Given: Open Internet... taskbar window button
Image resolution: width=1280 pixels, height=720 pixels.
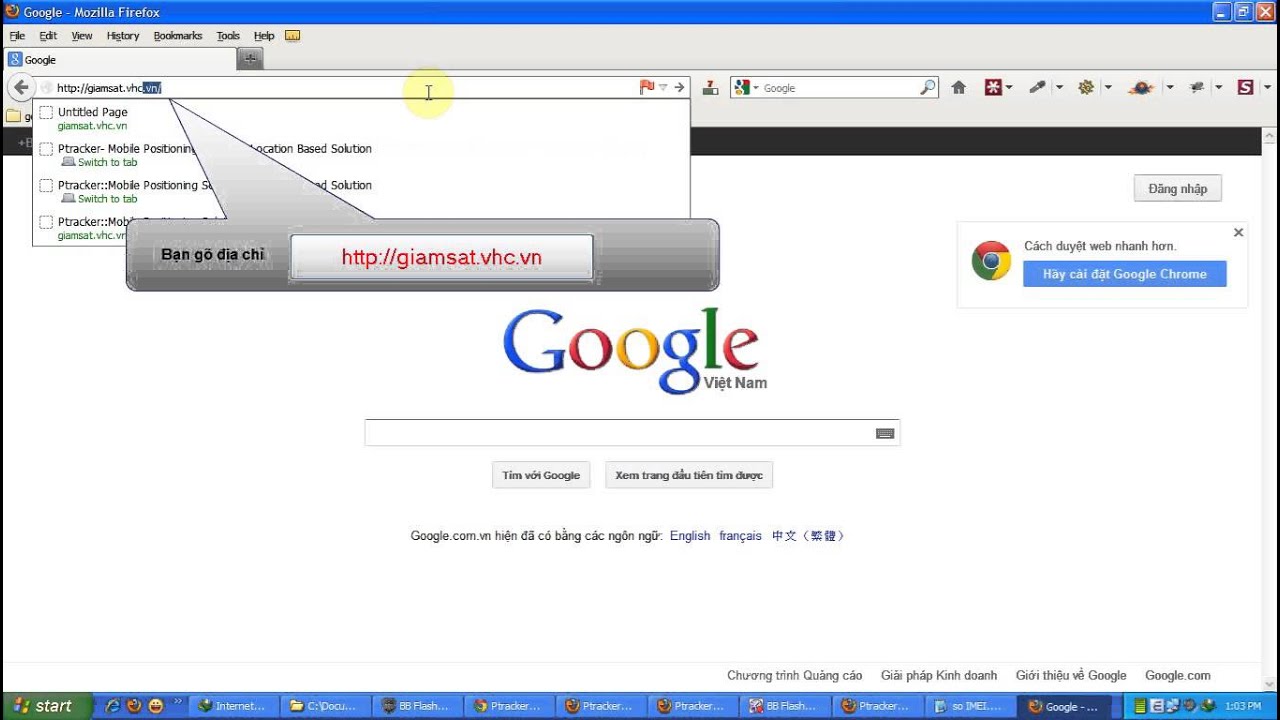Looking at the screenshot, I should click(x=233, y=706).
